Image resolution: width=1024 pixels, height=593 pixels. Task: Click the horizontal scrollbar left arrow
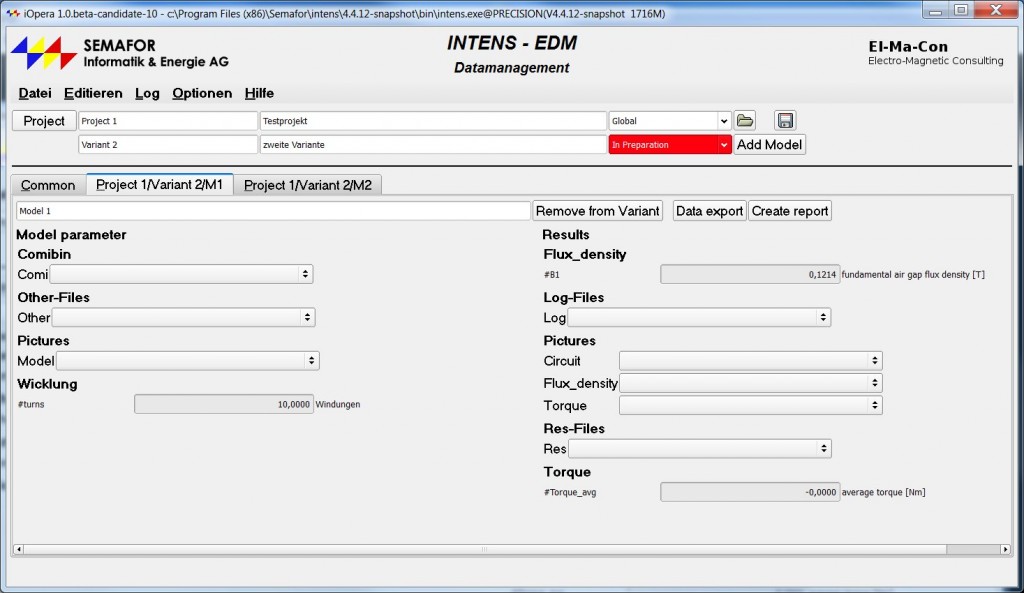[x=18, y=549]
